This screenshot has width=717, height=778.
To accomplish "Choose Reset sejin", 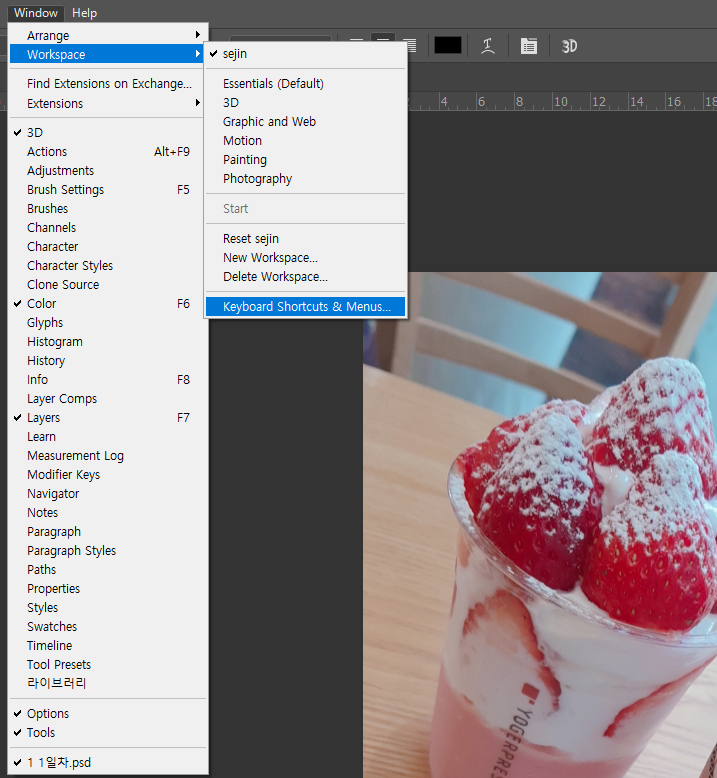I will pos(306,239).
